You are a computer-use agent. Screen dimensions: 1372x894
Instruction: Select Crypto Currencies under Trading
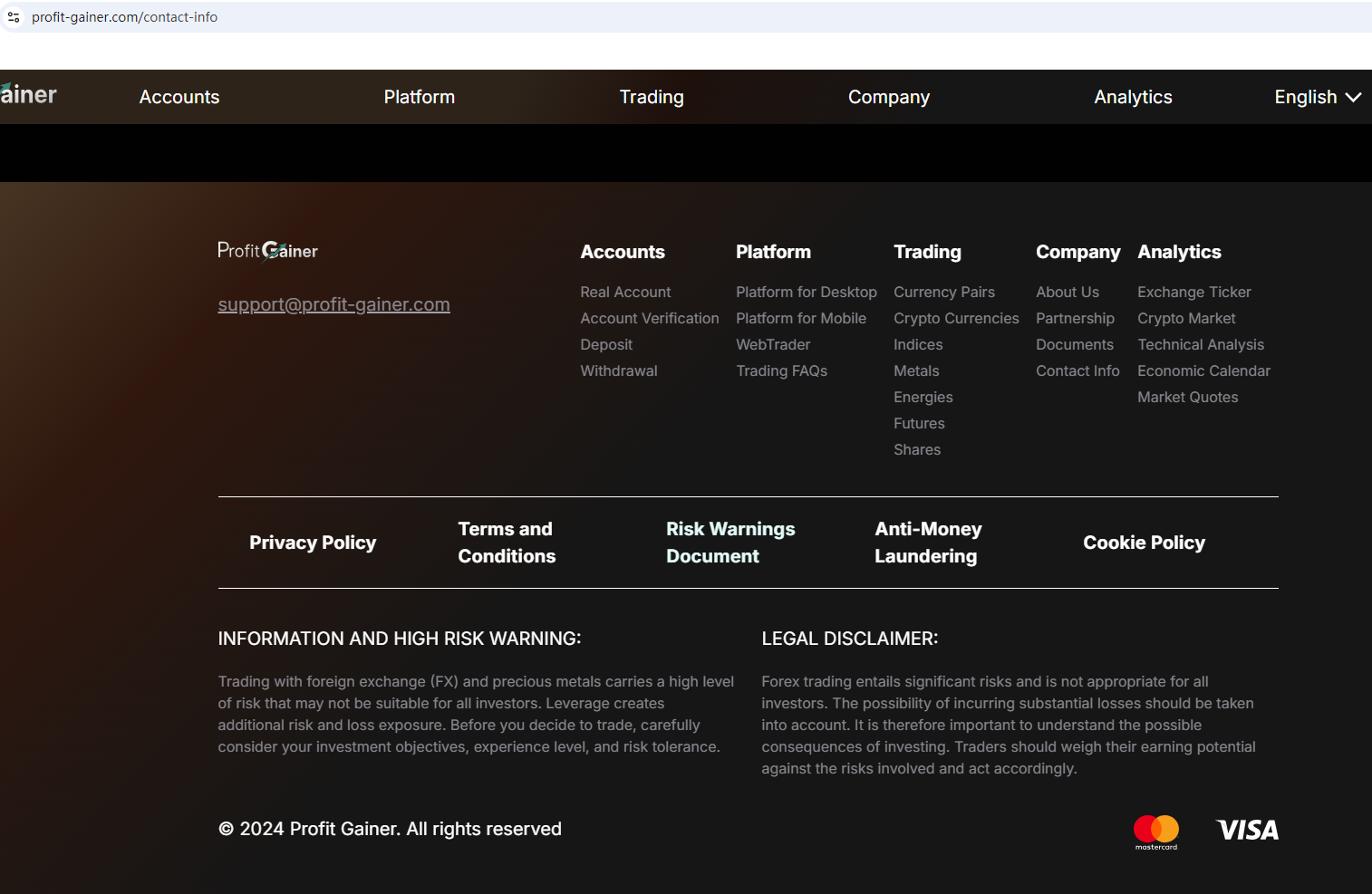click(x=956, y=318)
